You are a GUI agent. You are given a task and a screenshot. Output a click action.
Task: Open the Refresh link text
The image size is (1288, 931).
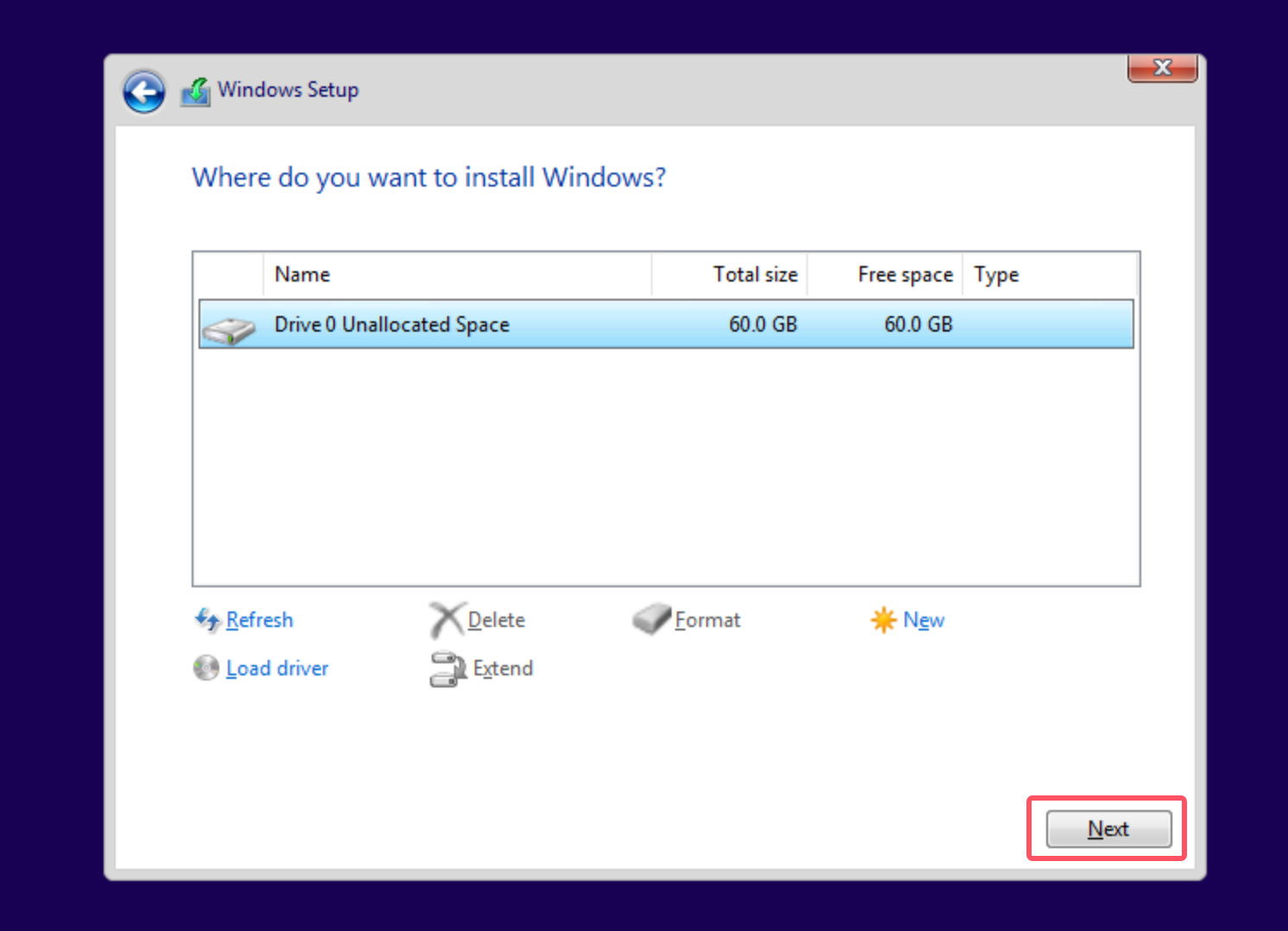click(x=259, y=620)
